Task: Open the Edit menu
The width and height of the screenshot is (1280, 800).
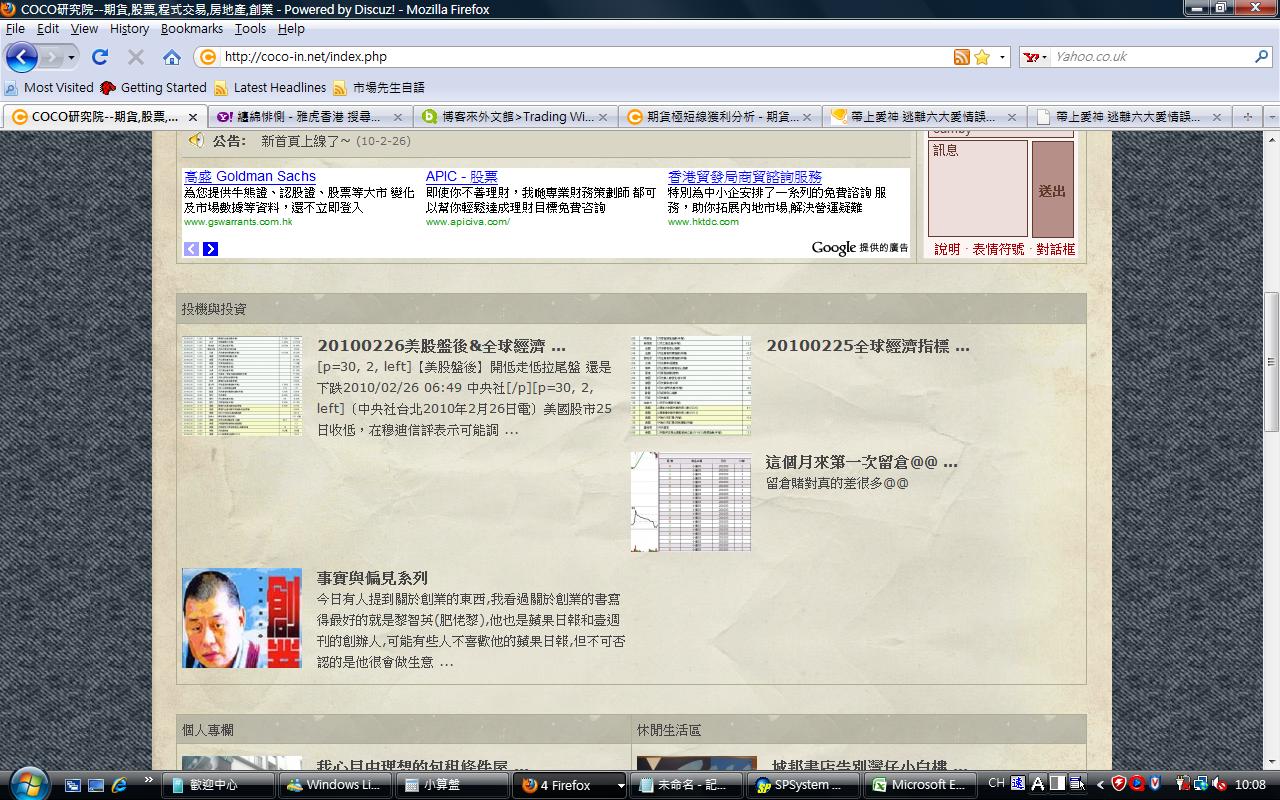Action: pos(48,29)
